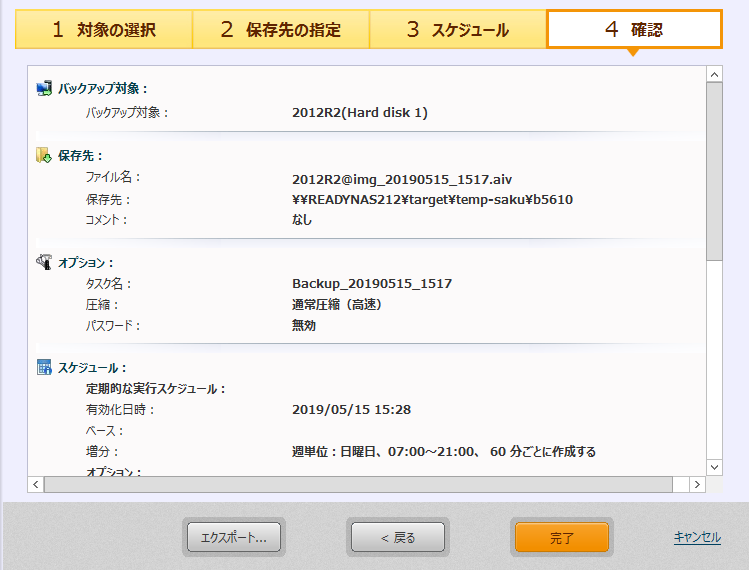Finish the wizard with 完了 button
The image size is (749, 570).
[x=562, y=538]
